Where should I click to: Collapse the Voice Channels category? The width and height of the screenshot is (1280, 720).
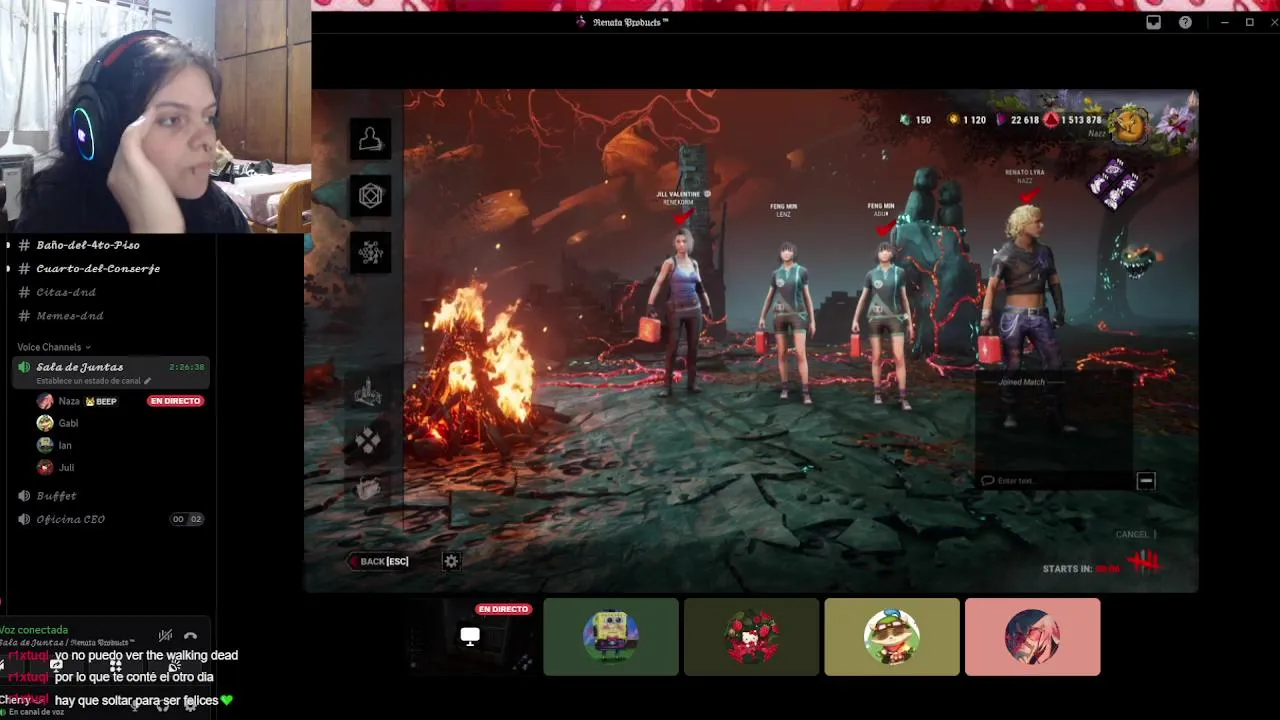point(54,347)
